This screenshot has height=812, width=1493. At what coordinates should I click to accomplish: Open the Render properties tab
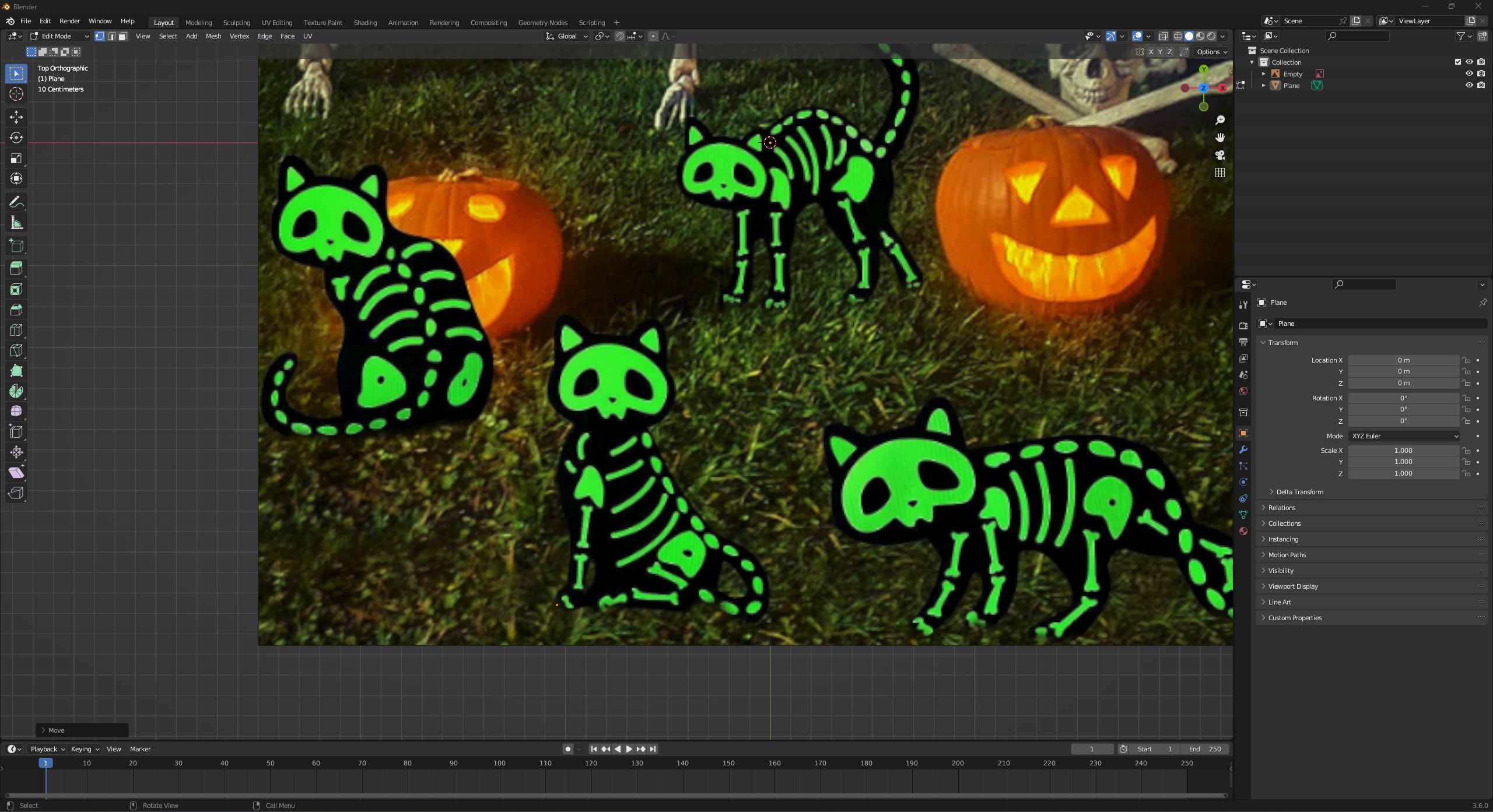pyautogui.click(x=1243, y=325)
